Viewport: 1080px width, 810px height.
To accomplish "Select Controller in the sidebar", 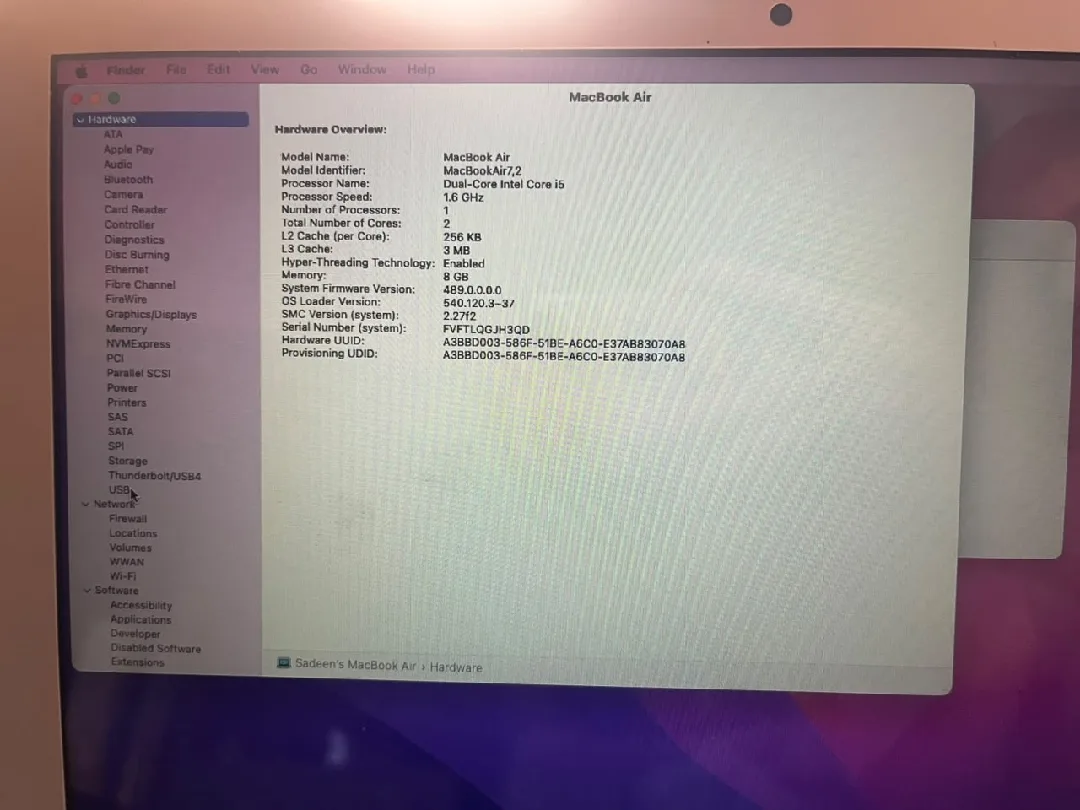I will pyautogui.click(x=129, y=225).
